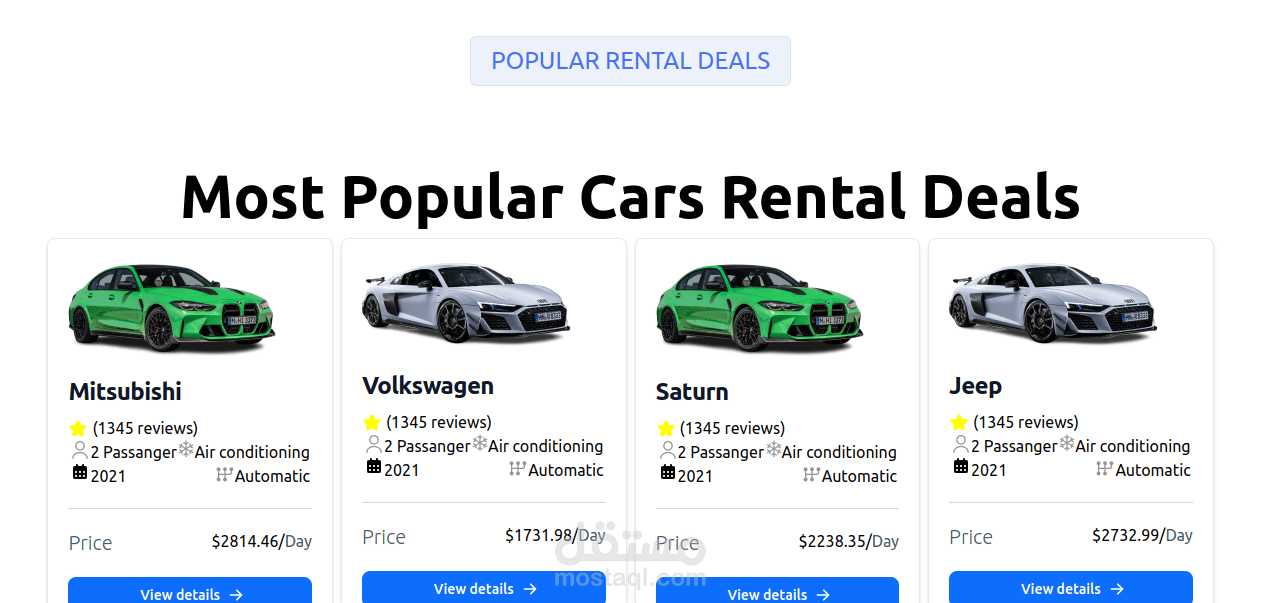Click the Jeep car title
The height and width of the screenshot is (603, 1262).
(x=975, y=386)
